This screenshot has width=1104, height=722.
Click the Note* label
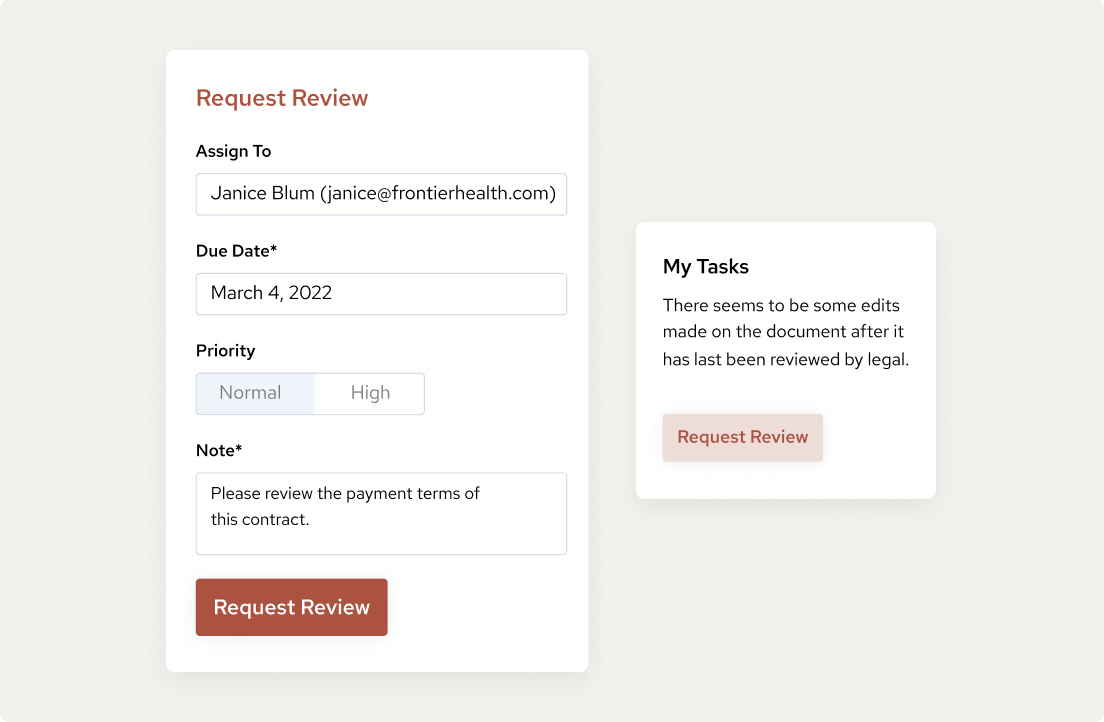(219, 451)
